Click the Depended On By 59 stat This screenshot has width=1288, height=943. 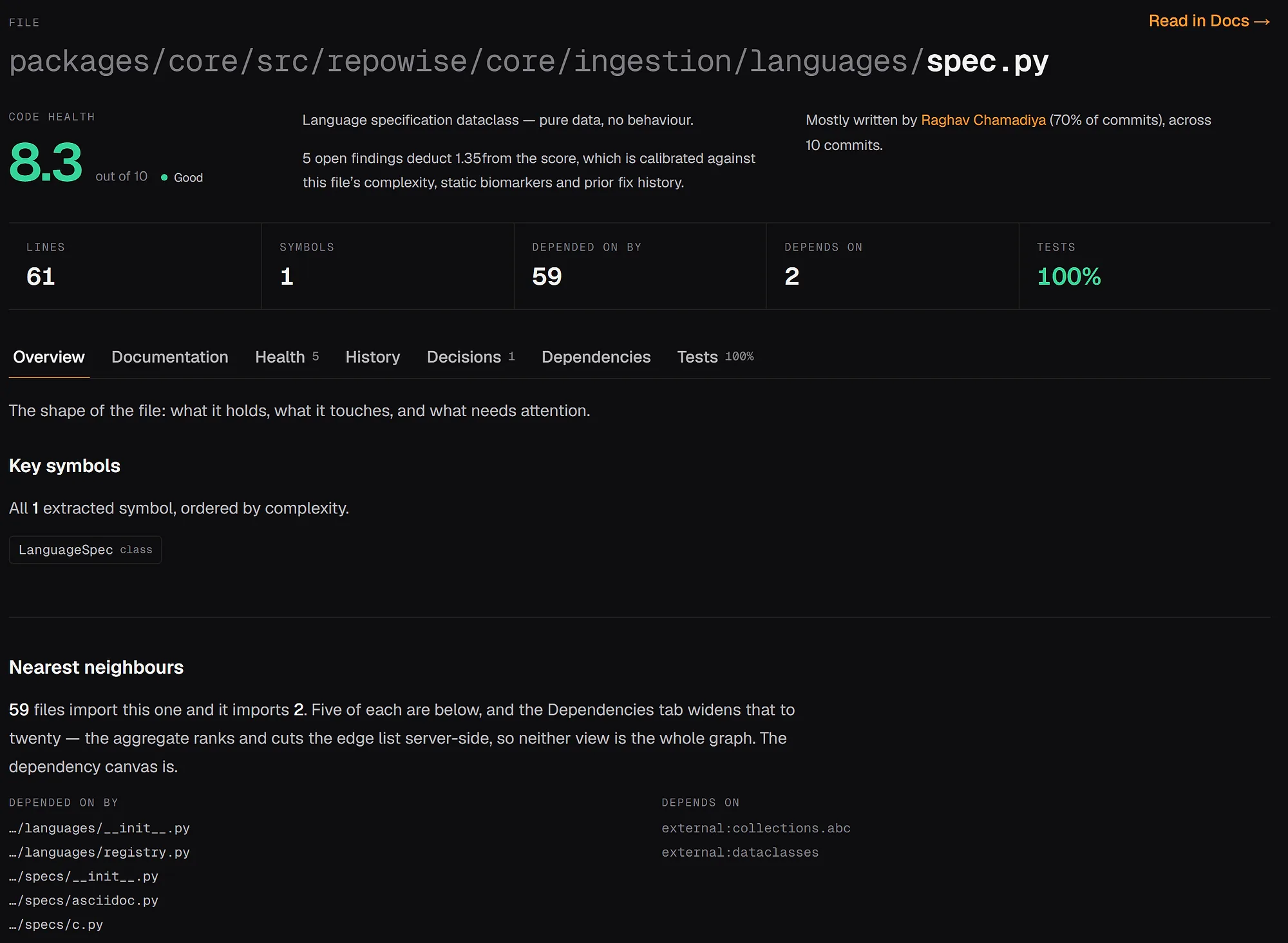click(x=640, y=266)
